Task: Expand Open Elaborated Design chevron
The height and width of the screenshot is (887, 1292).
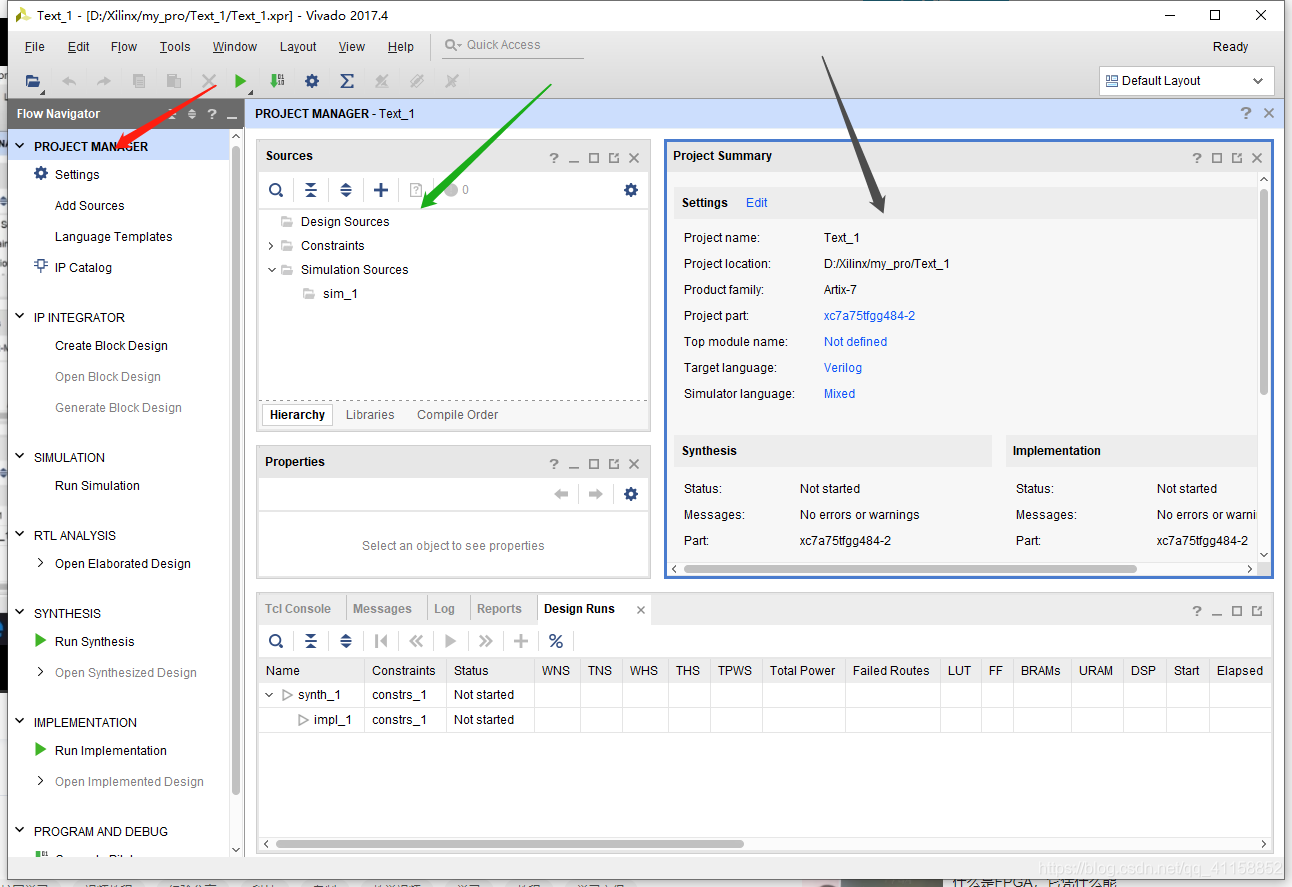Action: click(x=40, y=563)
